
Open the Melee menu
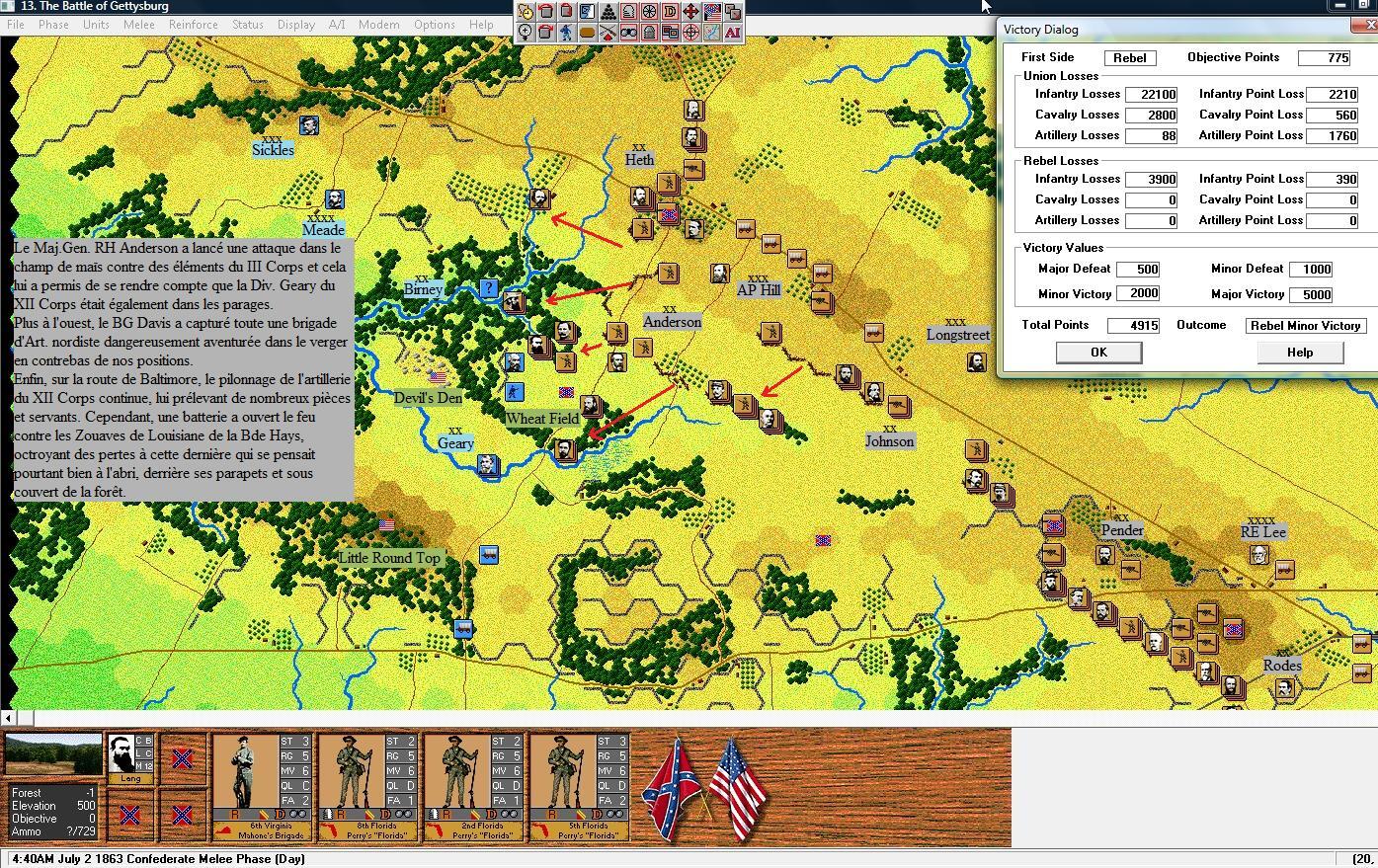tap(138, 25)
